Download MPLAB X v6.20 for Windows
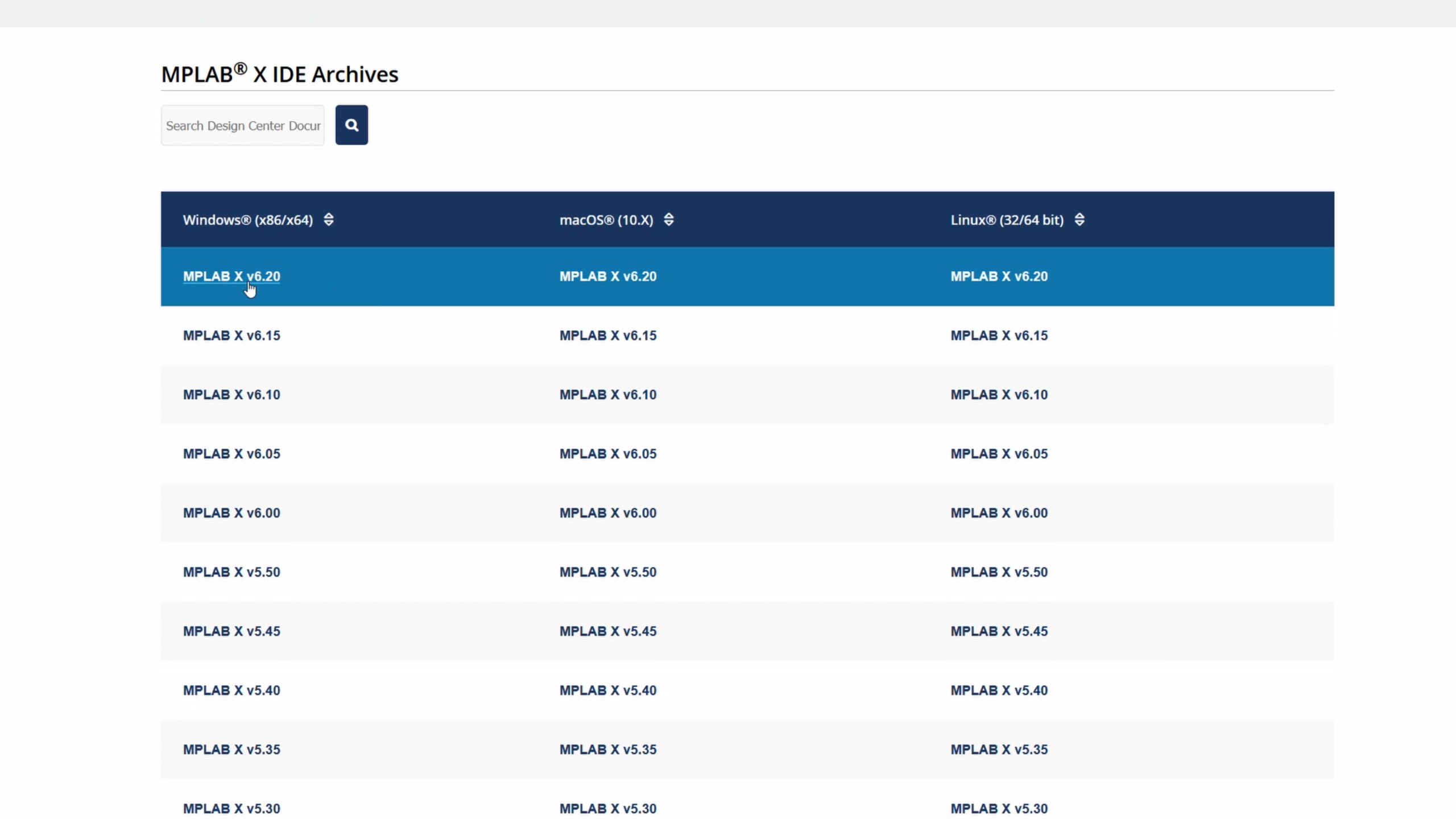1456x819 pixels. tap(231, 276)
